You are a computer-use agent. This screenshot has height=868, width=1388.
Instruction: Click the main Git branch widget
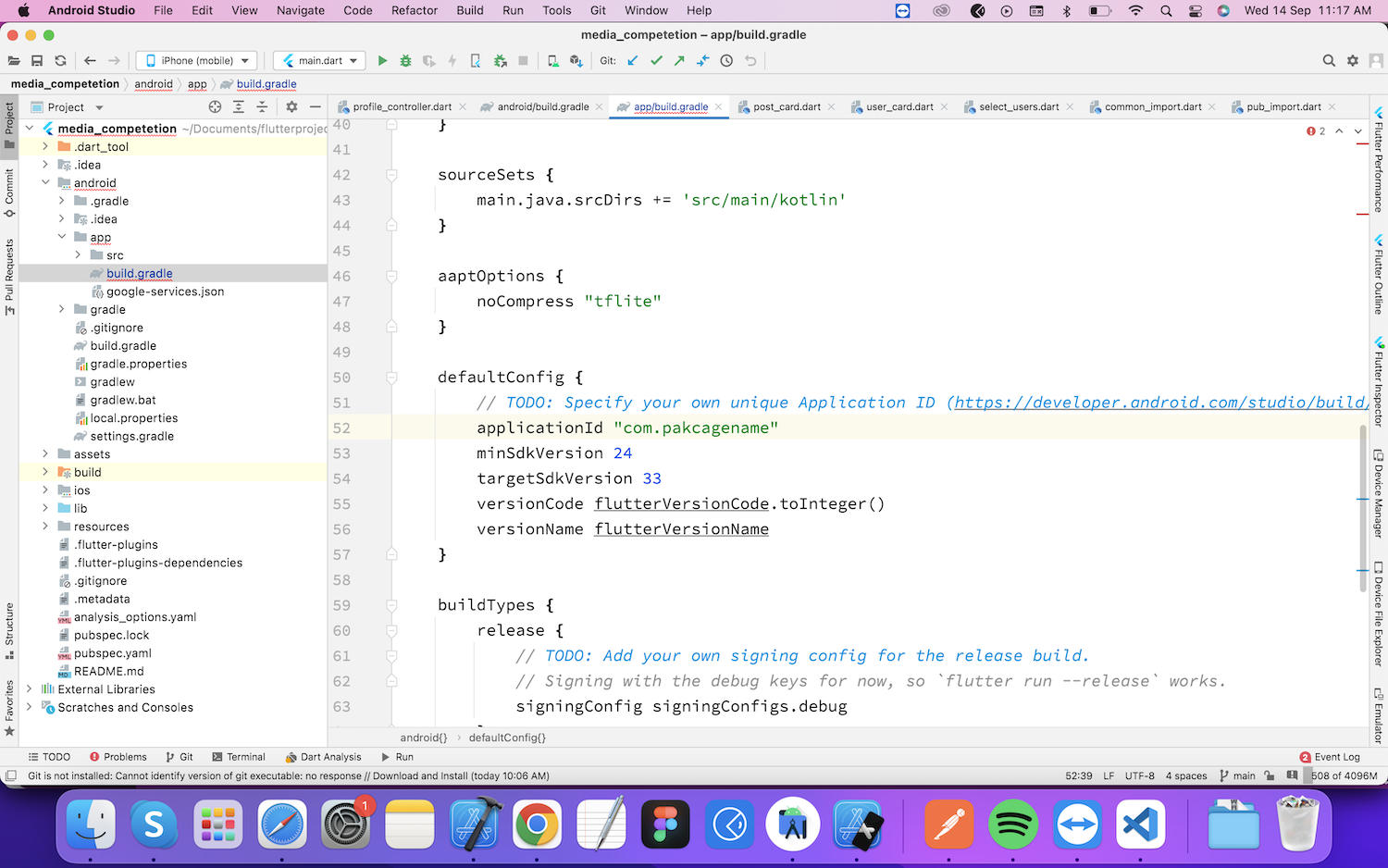tap(1238, 775)
